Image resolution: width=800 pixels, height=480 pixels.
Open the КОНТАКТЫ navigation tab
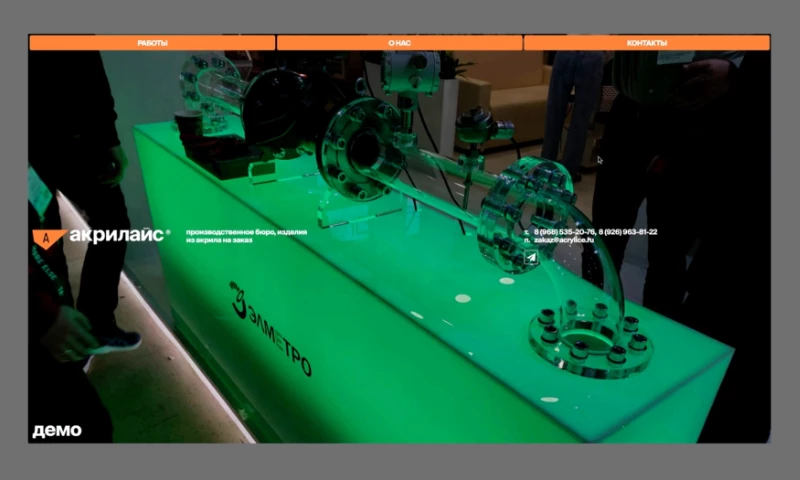(x=646, y=43)
